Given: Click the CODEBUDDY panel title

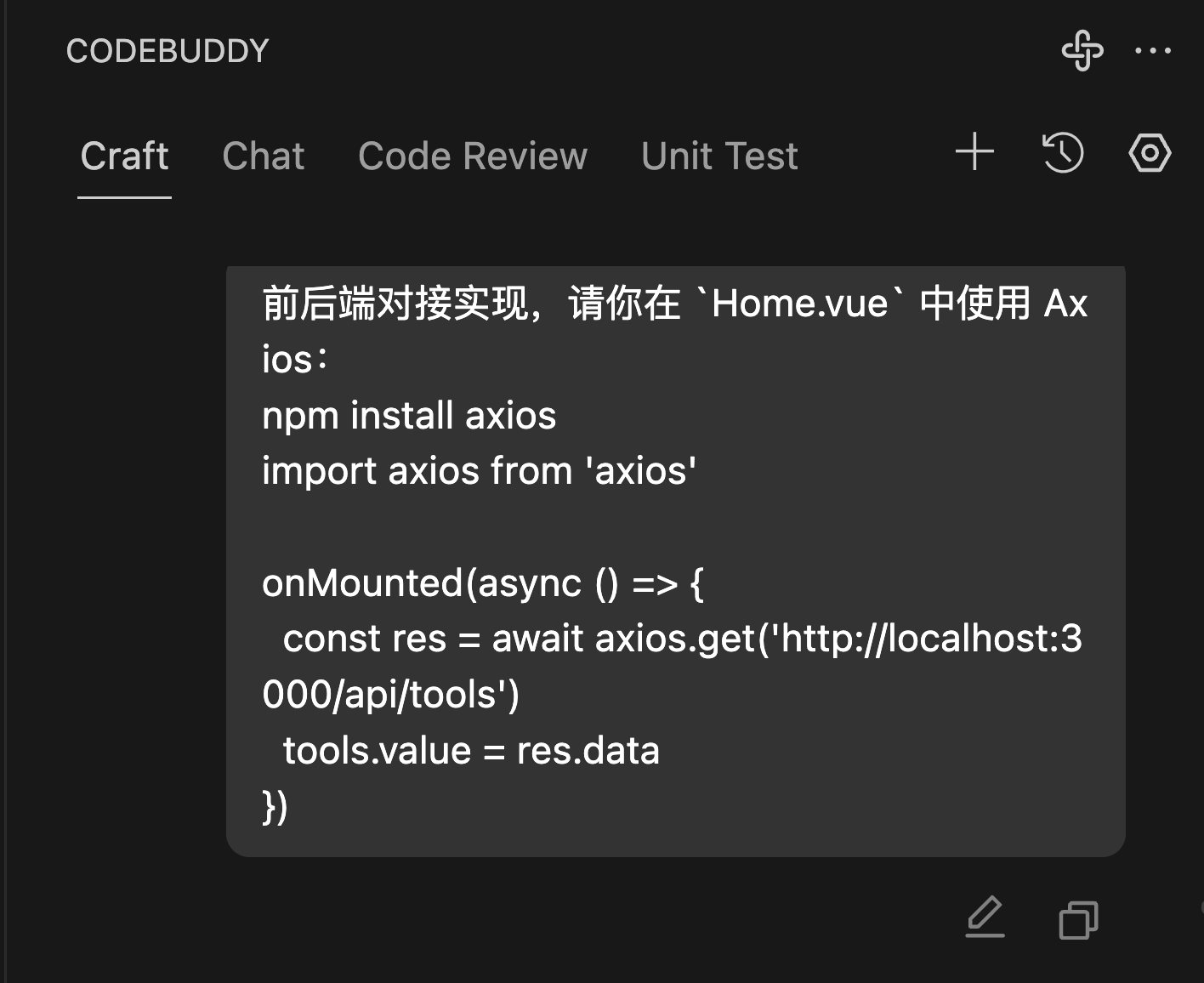Looking at the screenshot, I should (x=168, y=51).
